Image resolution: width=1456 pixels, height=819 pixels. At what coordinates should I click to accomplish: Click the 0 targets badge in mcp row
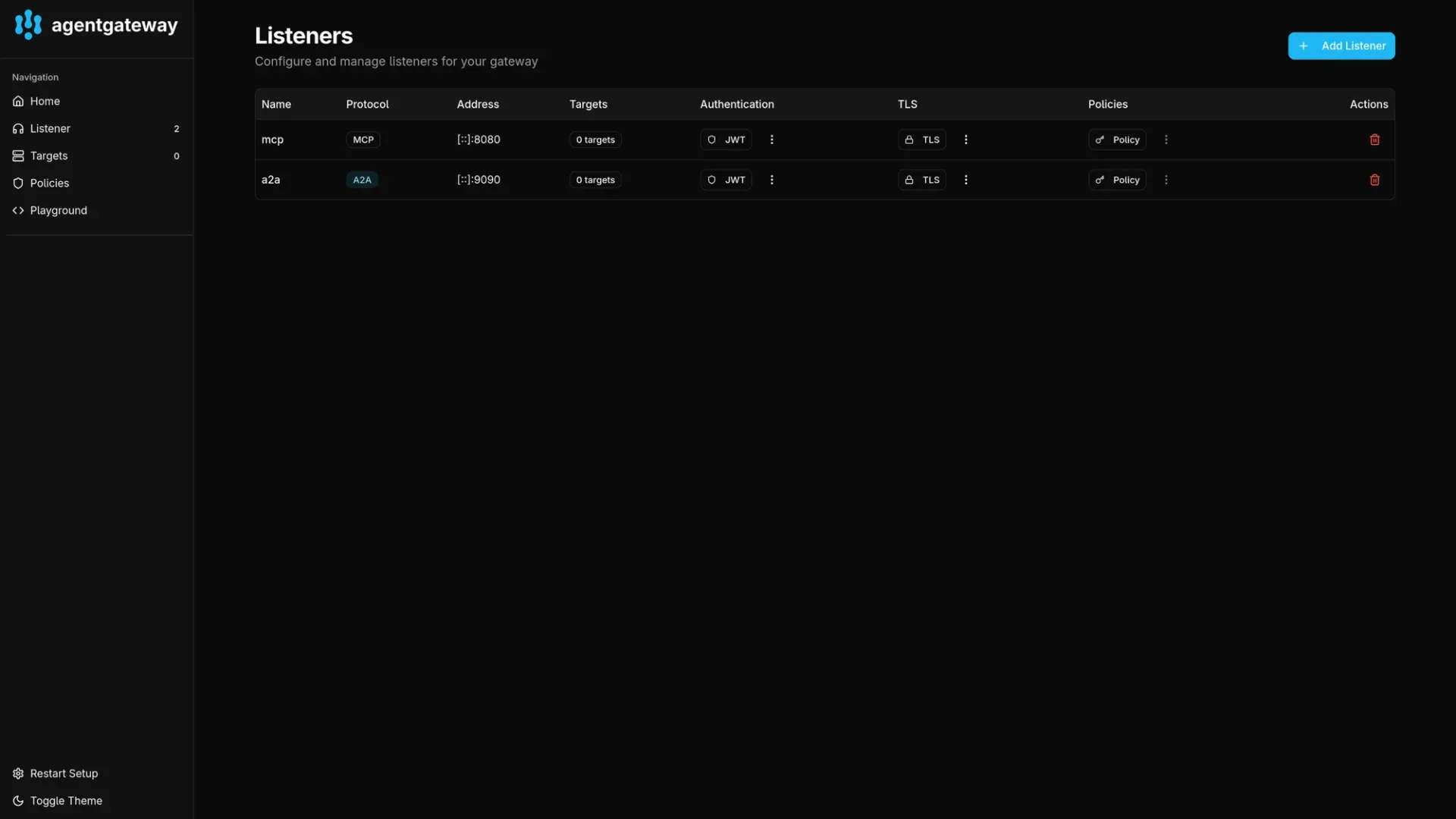pyautogui.click(x=595, y=140)
